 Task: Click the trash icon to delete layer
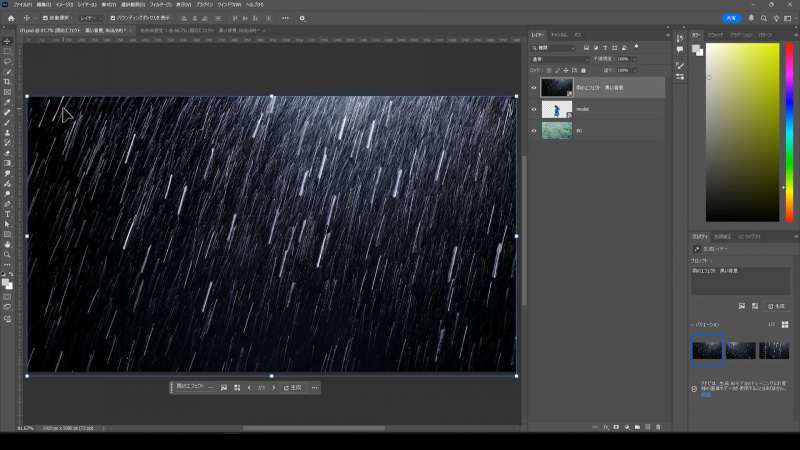point(658,427)
